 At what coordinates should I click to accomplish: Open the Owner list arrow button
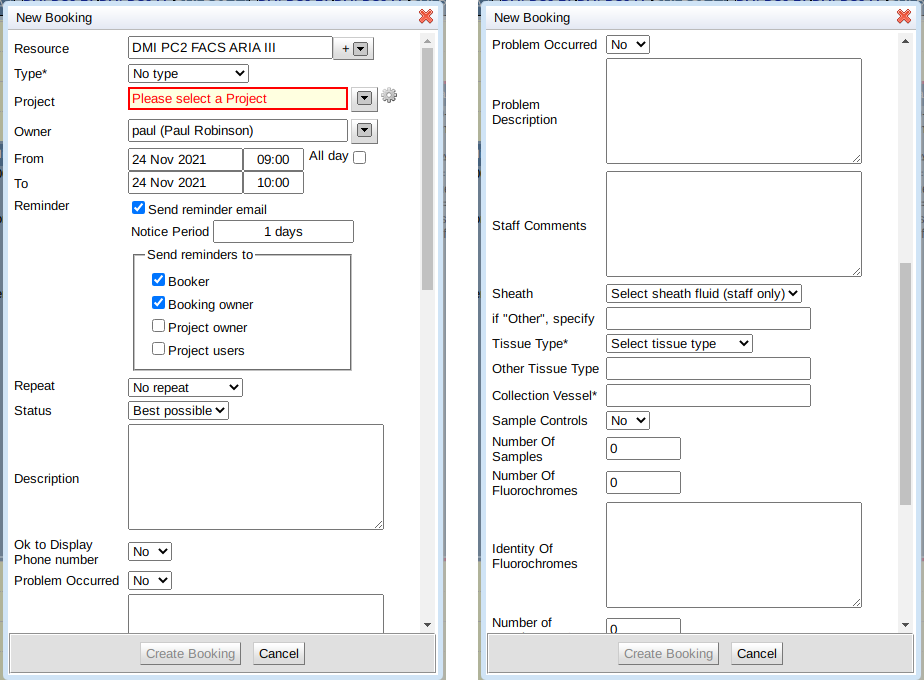click(x=364, y=130)
